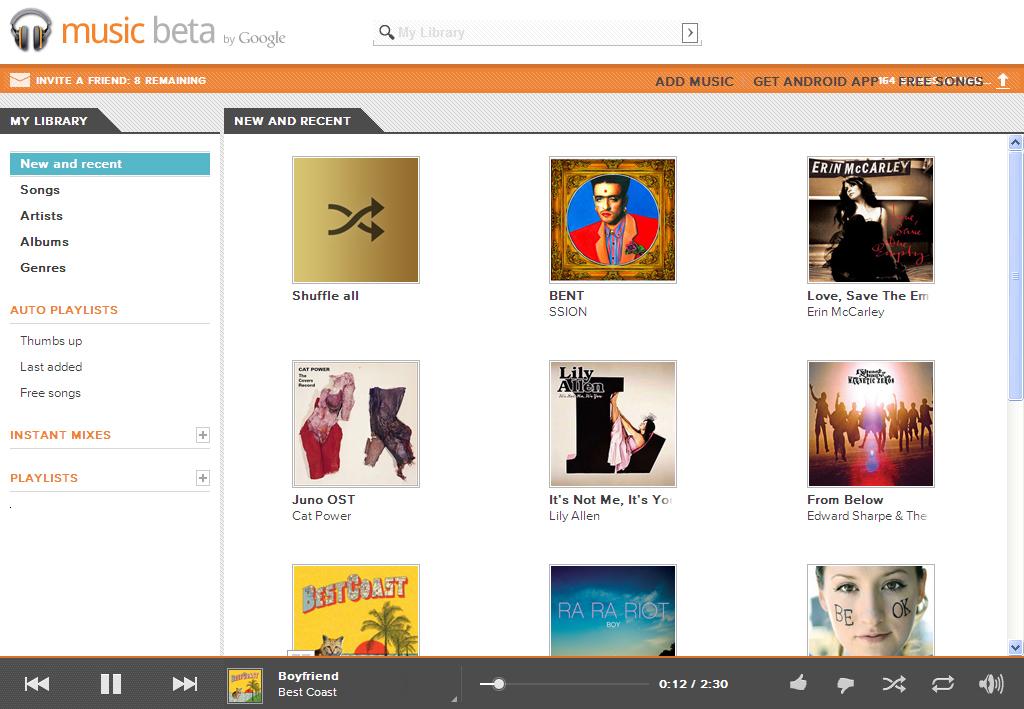Skip to next track
The width and height of the screenshot is (1024, 709).
point(185,684)
